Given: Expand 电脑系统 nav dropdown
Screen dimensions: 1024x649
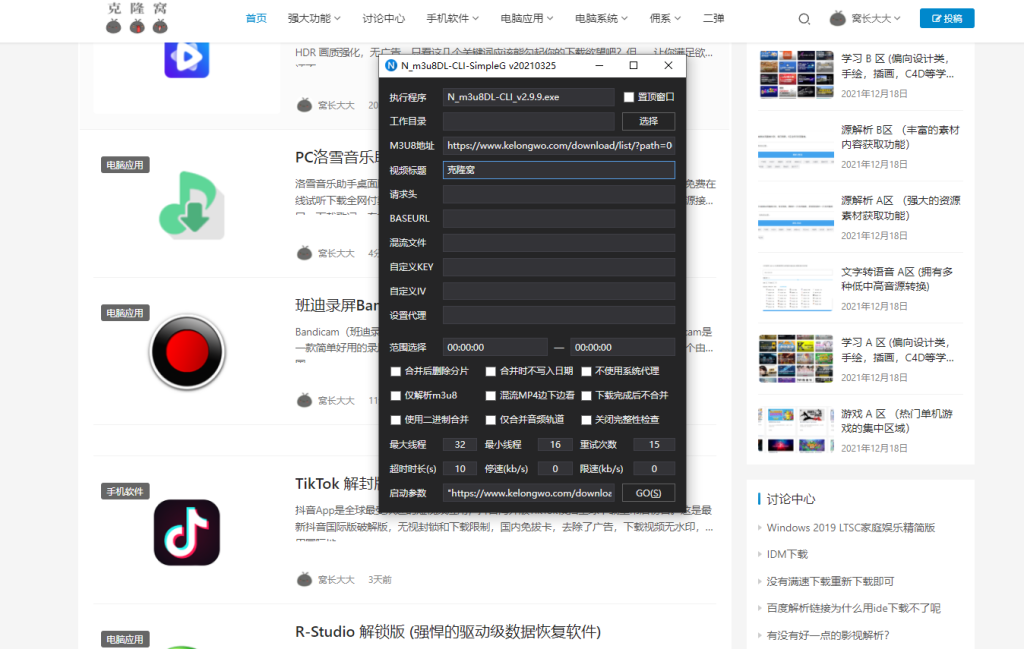Looking at the screenshot, I should point(601,18).
